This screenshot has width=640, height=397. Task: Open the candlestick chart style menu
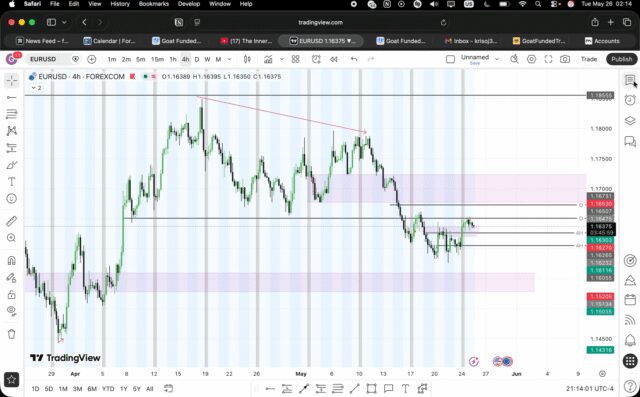click(247, 59)
